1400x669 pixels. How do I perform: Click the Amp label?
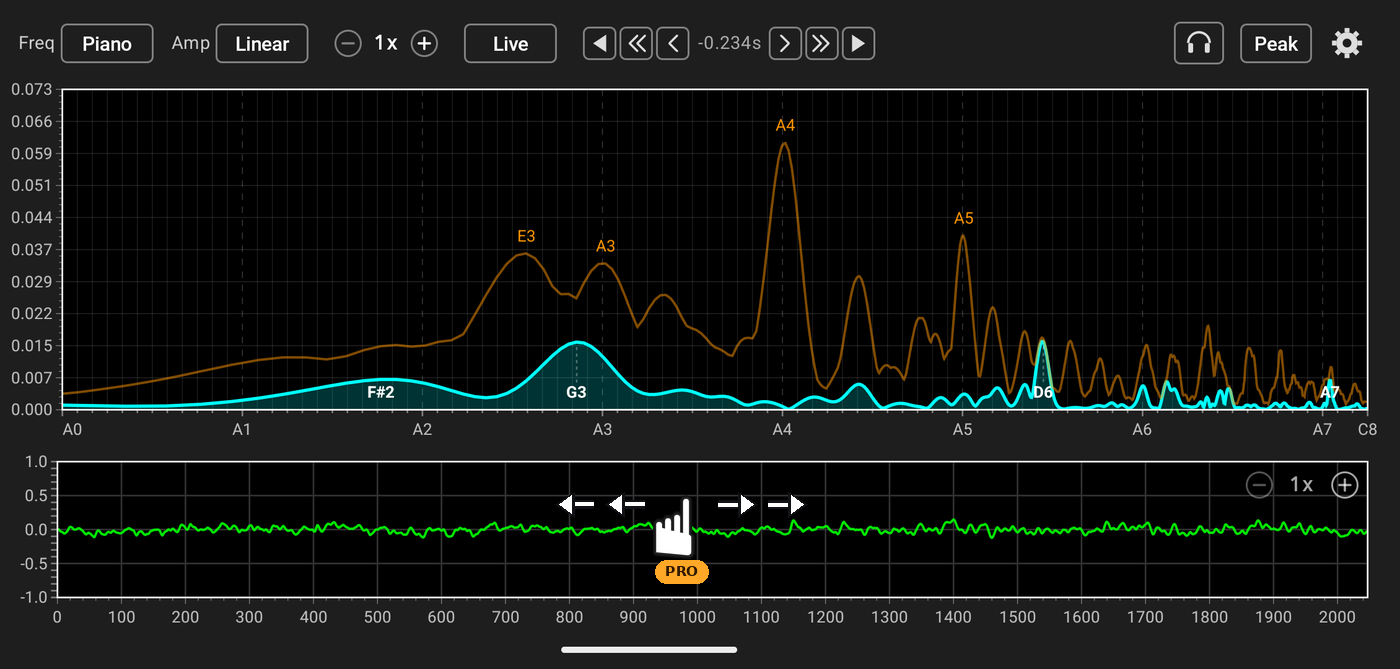tap(191, 44)
